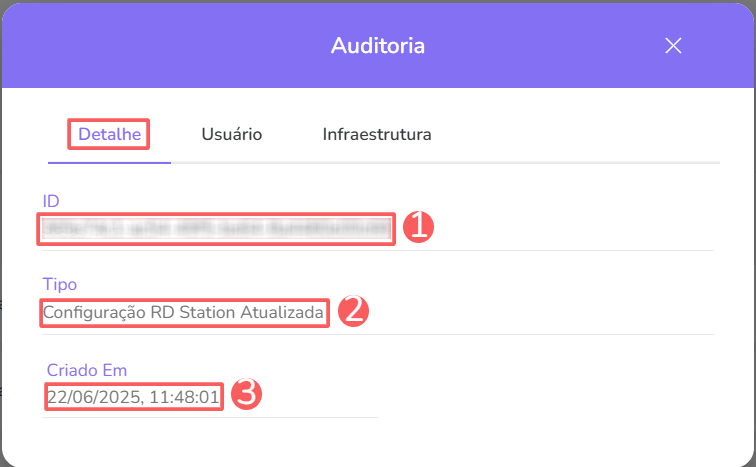Click the Tipo field label
This screenshot has height=467, width=756.
pyautogui.click(x=59, y=285)
